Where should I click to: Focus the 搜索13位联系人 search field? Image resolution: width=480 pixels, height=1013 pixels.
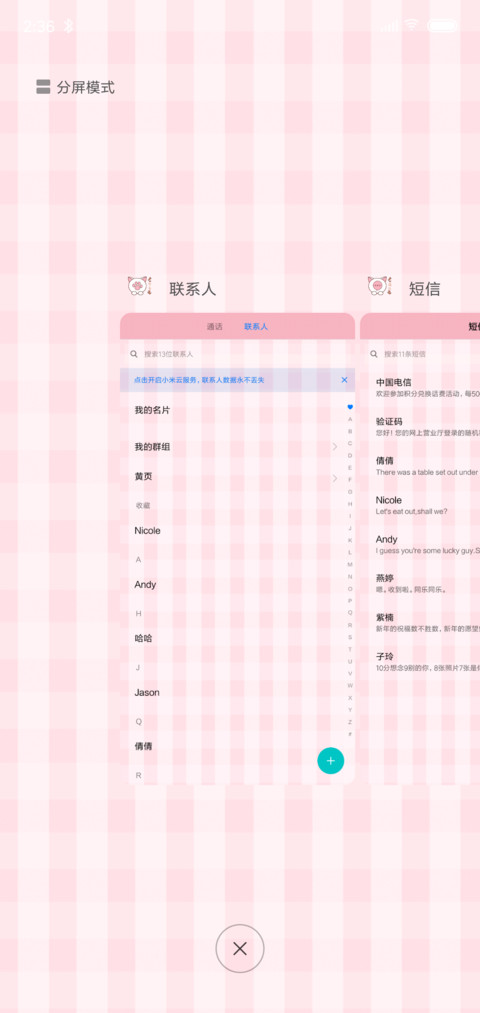coord(237,354)
